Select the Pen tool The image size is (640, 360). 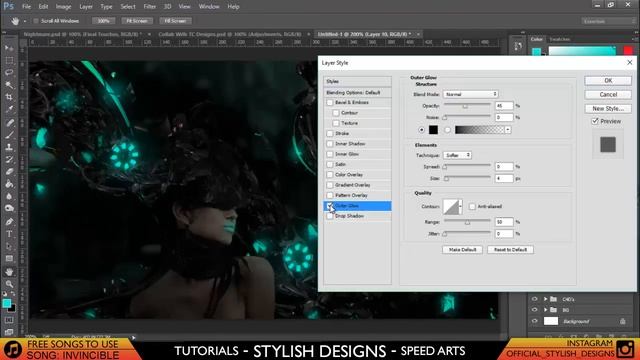tap(9, 222)
